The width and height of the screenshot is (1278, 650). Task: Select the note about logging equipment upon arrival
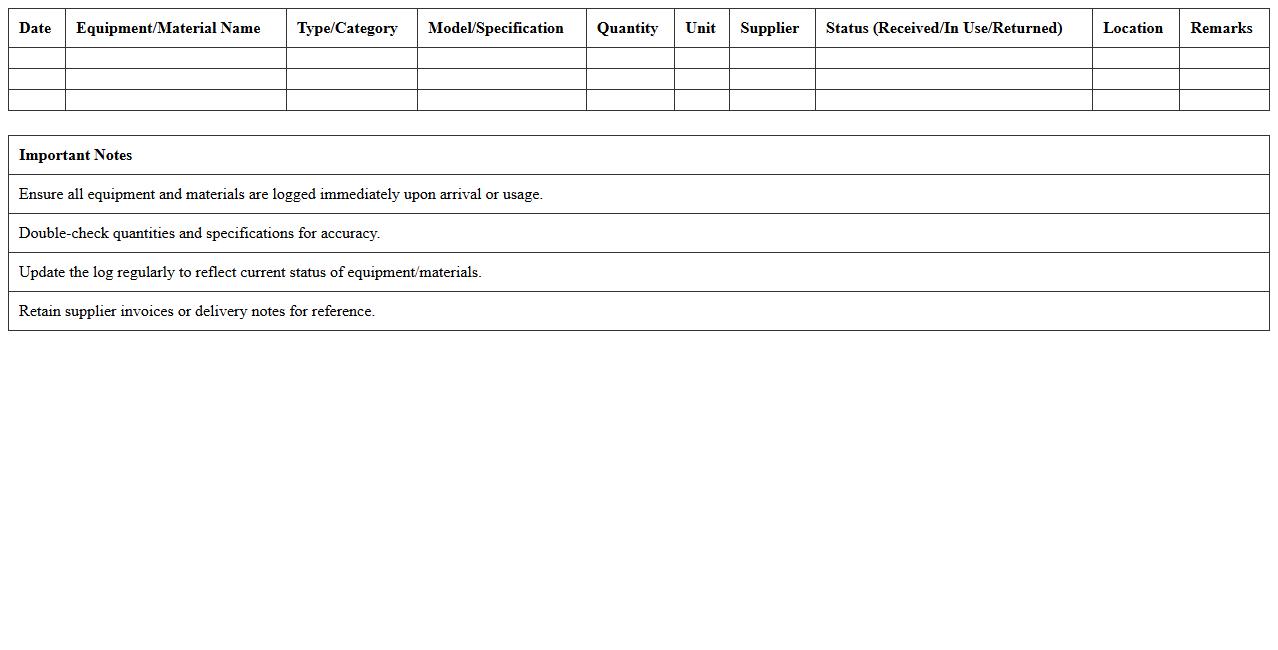[x=281, y=194]
